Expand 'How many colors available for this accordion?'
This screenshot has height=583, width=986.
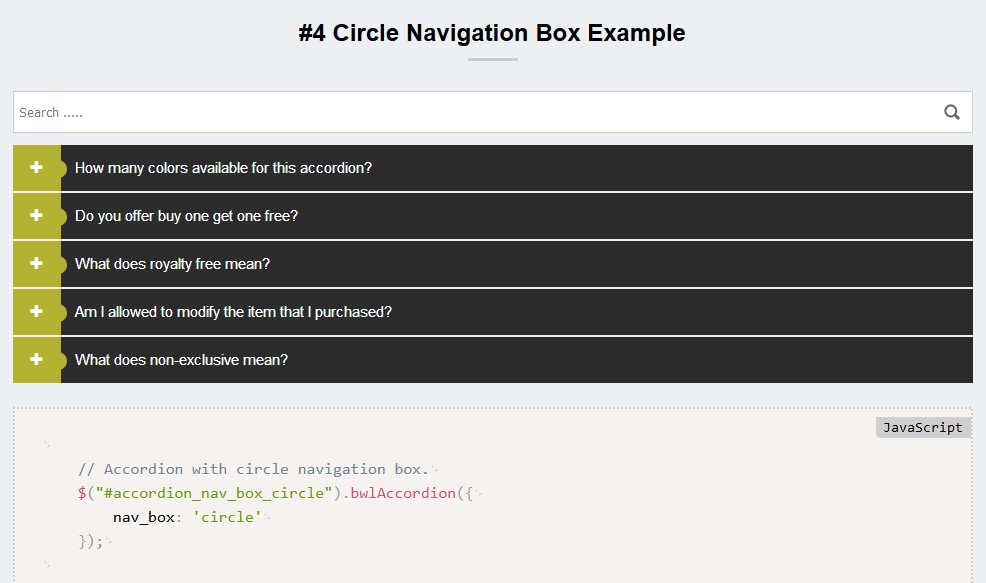pos(224,168)
